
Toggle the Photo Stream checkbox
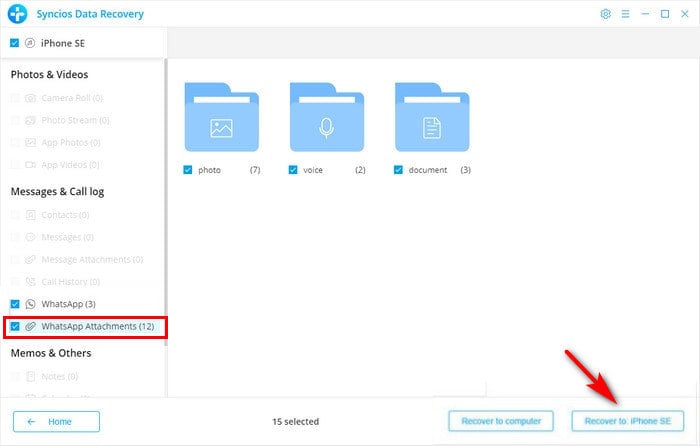[15, 120]
